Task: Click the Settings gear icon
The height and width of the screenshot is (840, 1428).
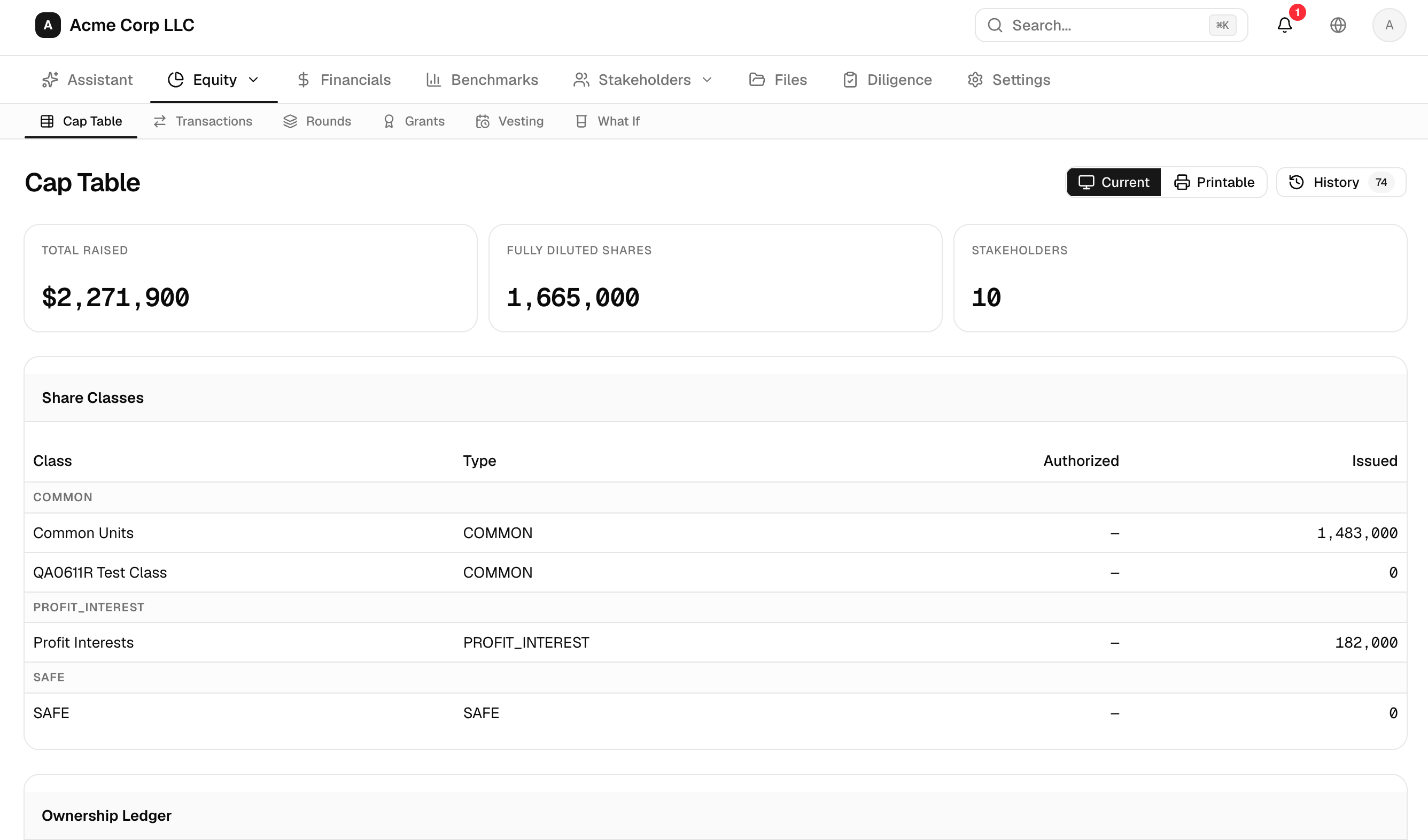Action: tap(975, 80)
